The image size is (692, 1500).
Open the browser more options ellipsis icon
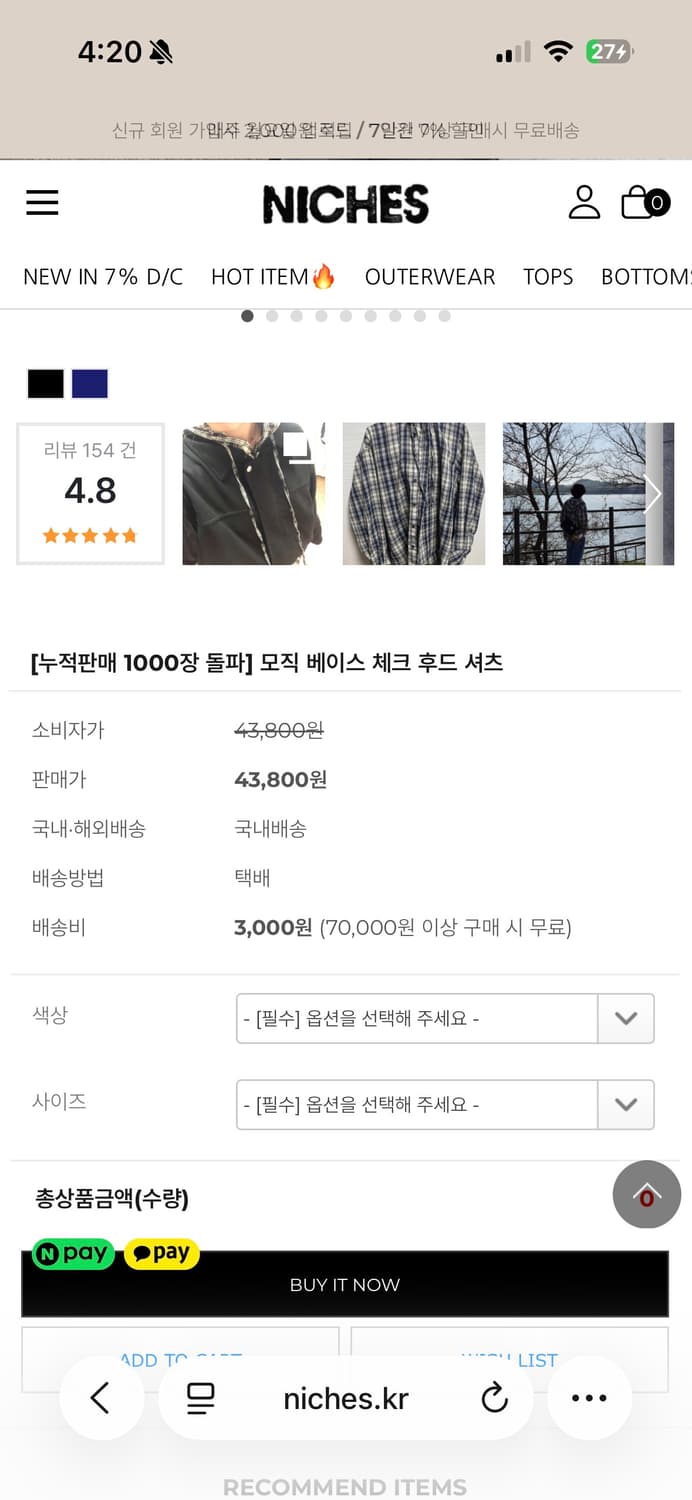pyautogui.click(x=589, y=1398)
